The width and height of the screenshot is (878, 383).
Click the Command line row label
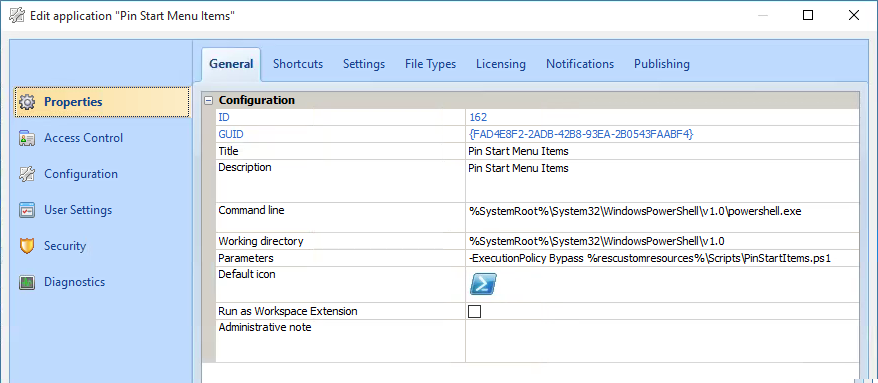251,211
